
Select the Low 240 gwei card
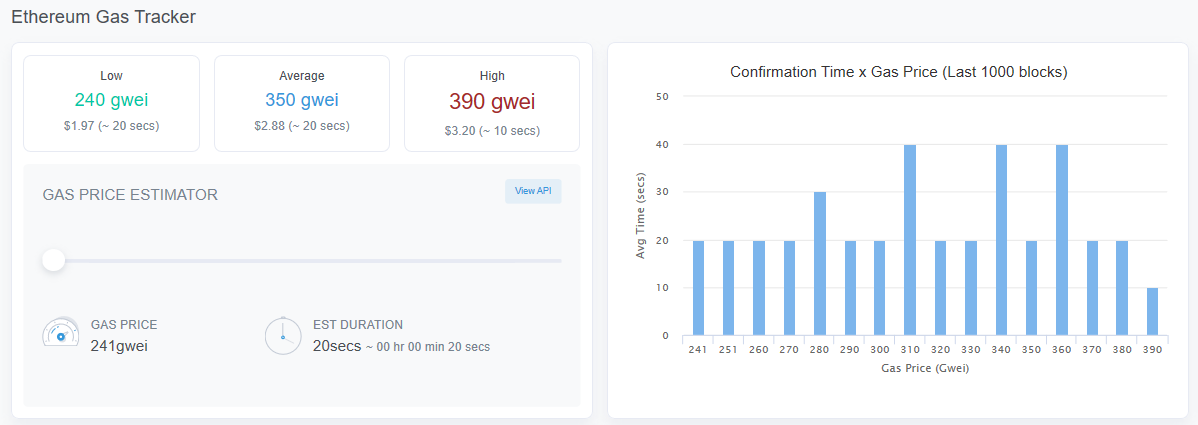point(112,103)
